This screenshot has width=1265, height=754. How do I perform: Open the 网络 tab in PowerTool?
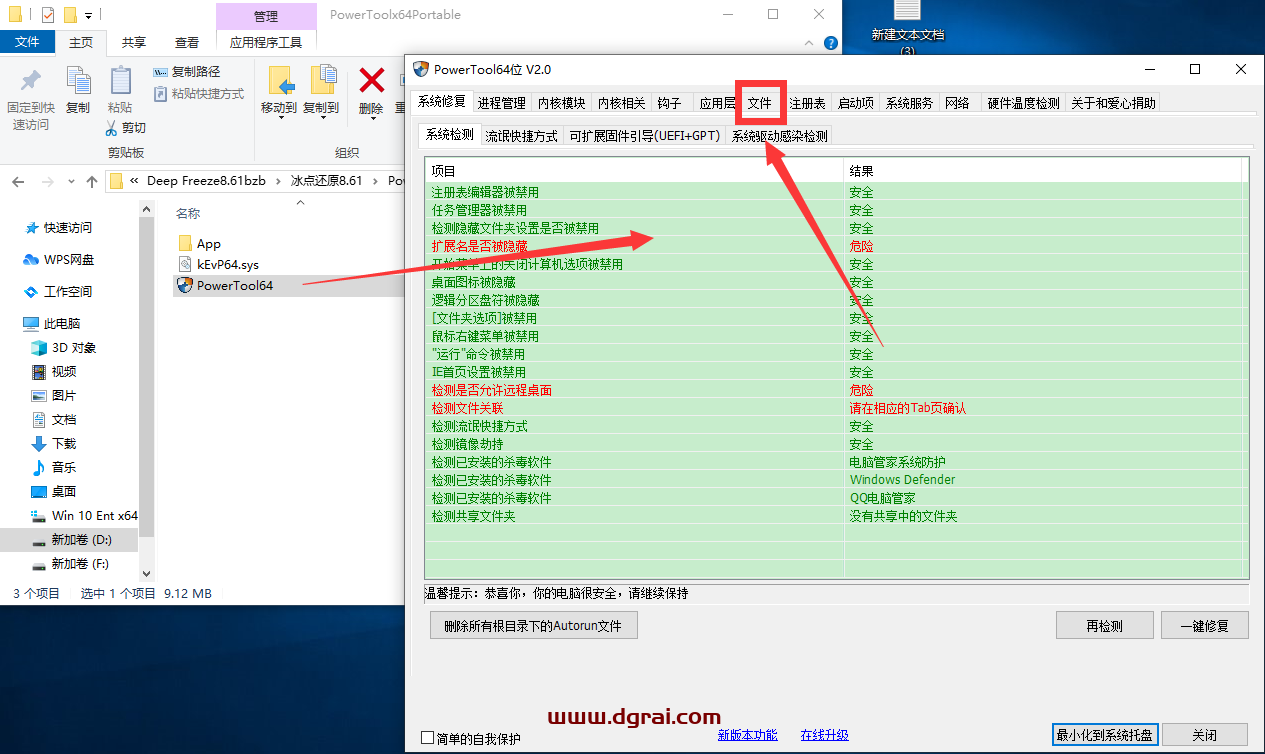coord(957,103)
